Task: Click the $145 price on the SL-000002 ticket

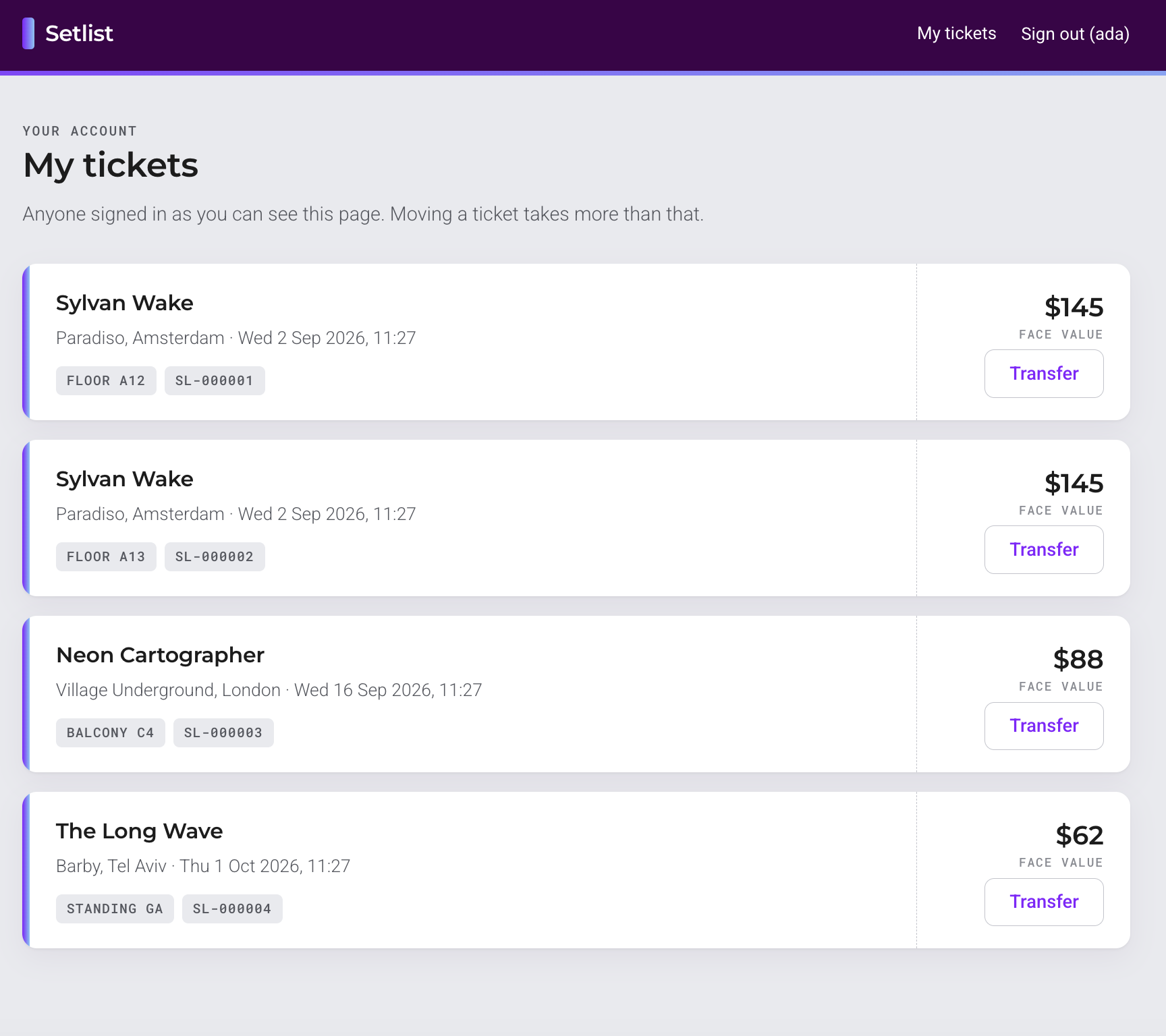Action: click(1074, 484)
